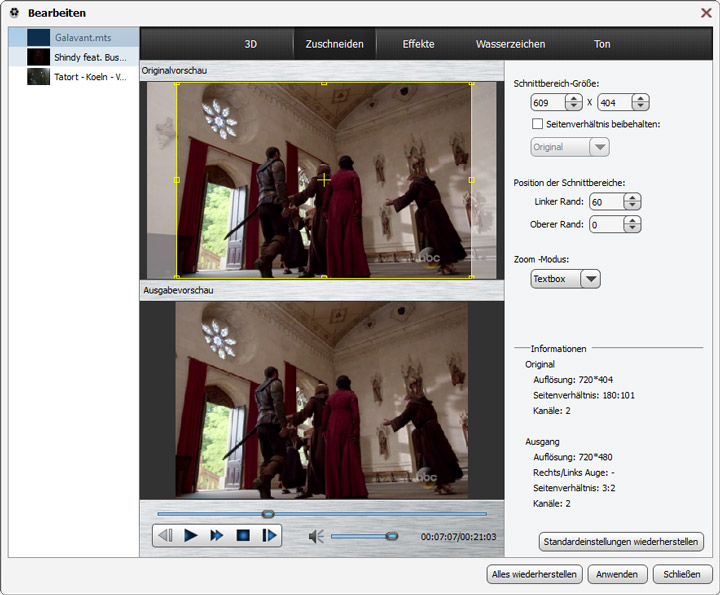Click the Bearbeiten window app icon
Viewport: 720px width, 595px height.
(x=14, y=12)
